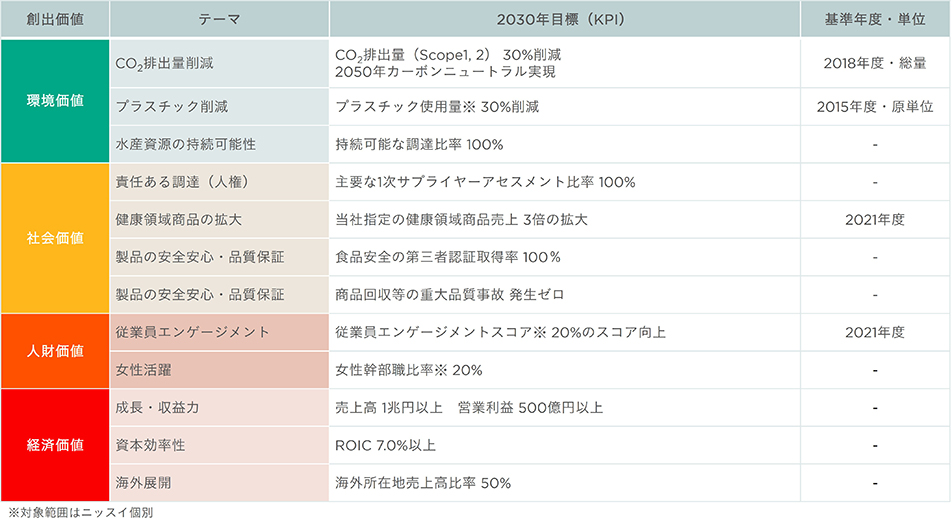Select the テーマ column header

(x=219, y=19)
